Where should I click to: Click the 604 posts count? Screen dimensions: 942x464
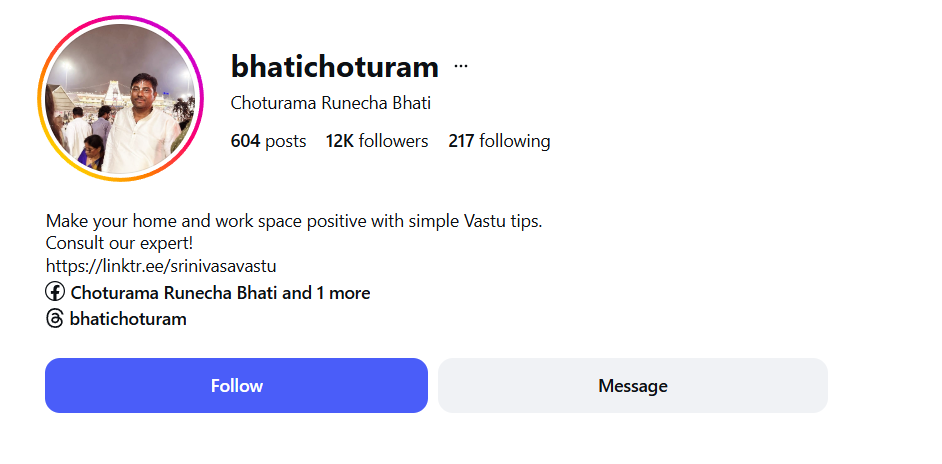268,141
